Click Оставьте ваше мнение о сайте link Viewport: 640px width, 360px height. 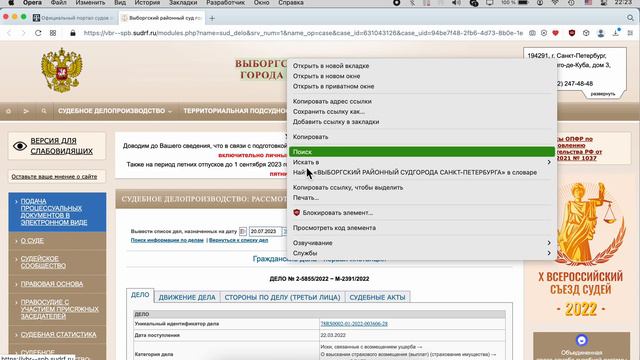click(54, 177)
